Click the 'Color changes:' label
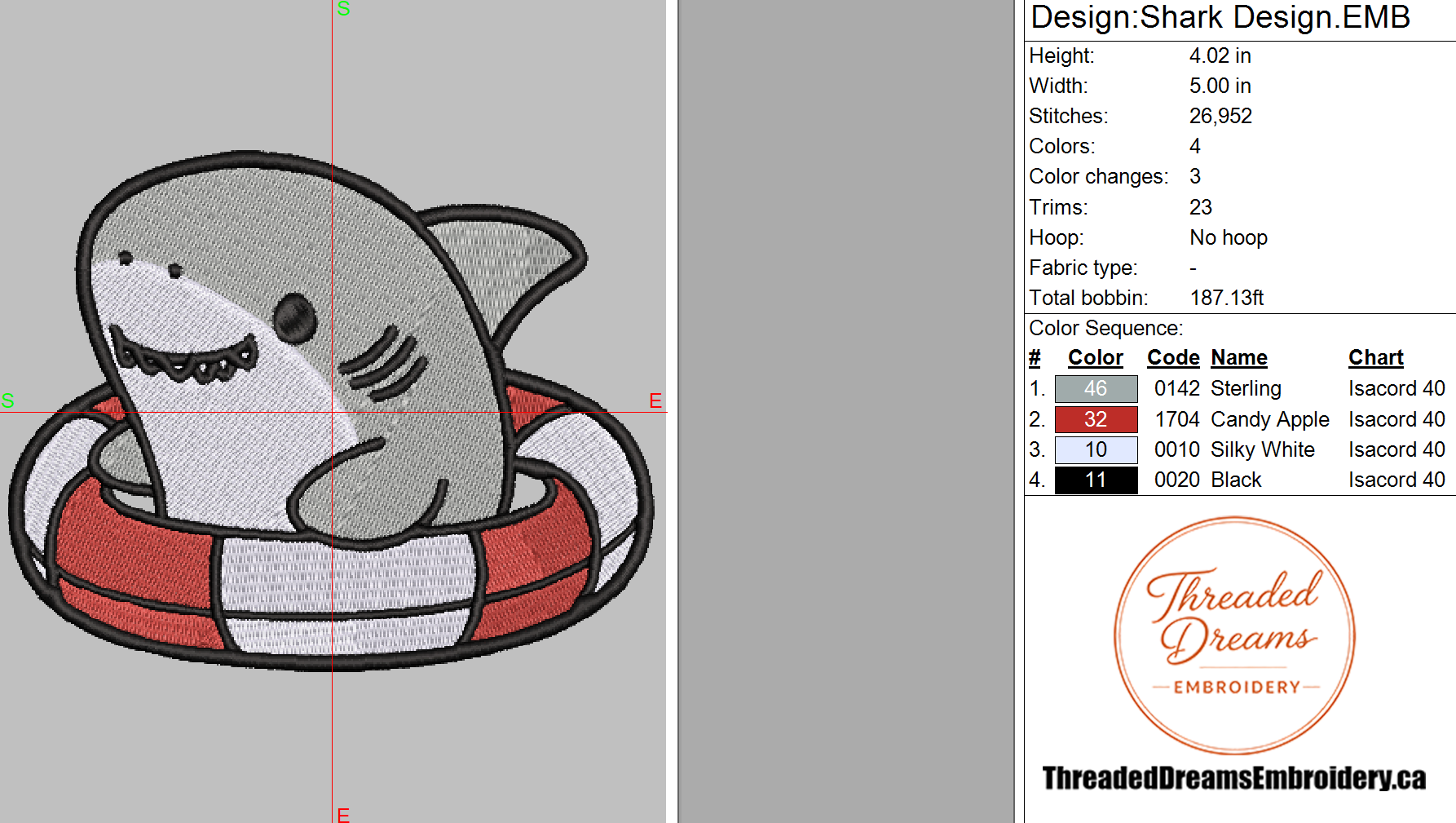Viewport: 1456px width, 823px height. click(1098, 176)
